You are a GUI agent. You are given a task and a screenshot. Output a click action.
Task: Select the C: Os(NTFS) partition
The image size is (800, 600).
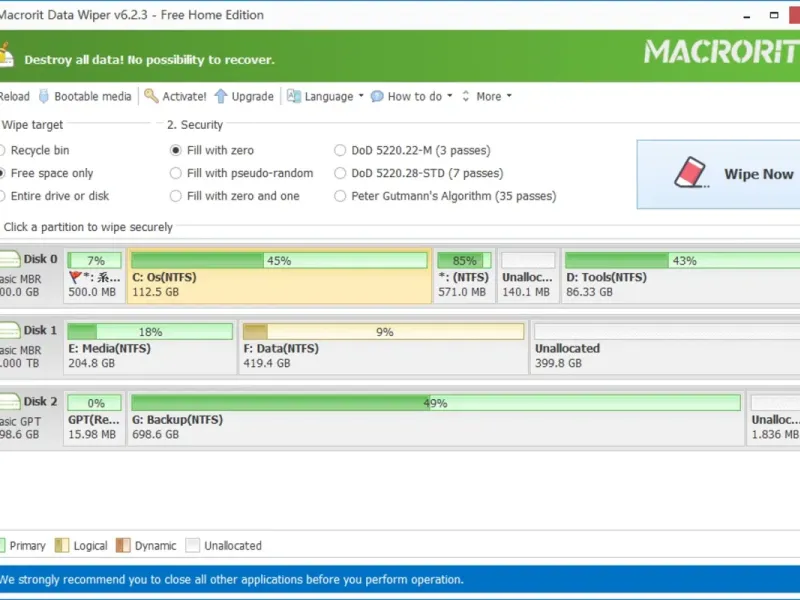(279, 276)
